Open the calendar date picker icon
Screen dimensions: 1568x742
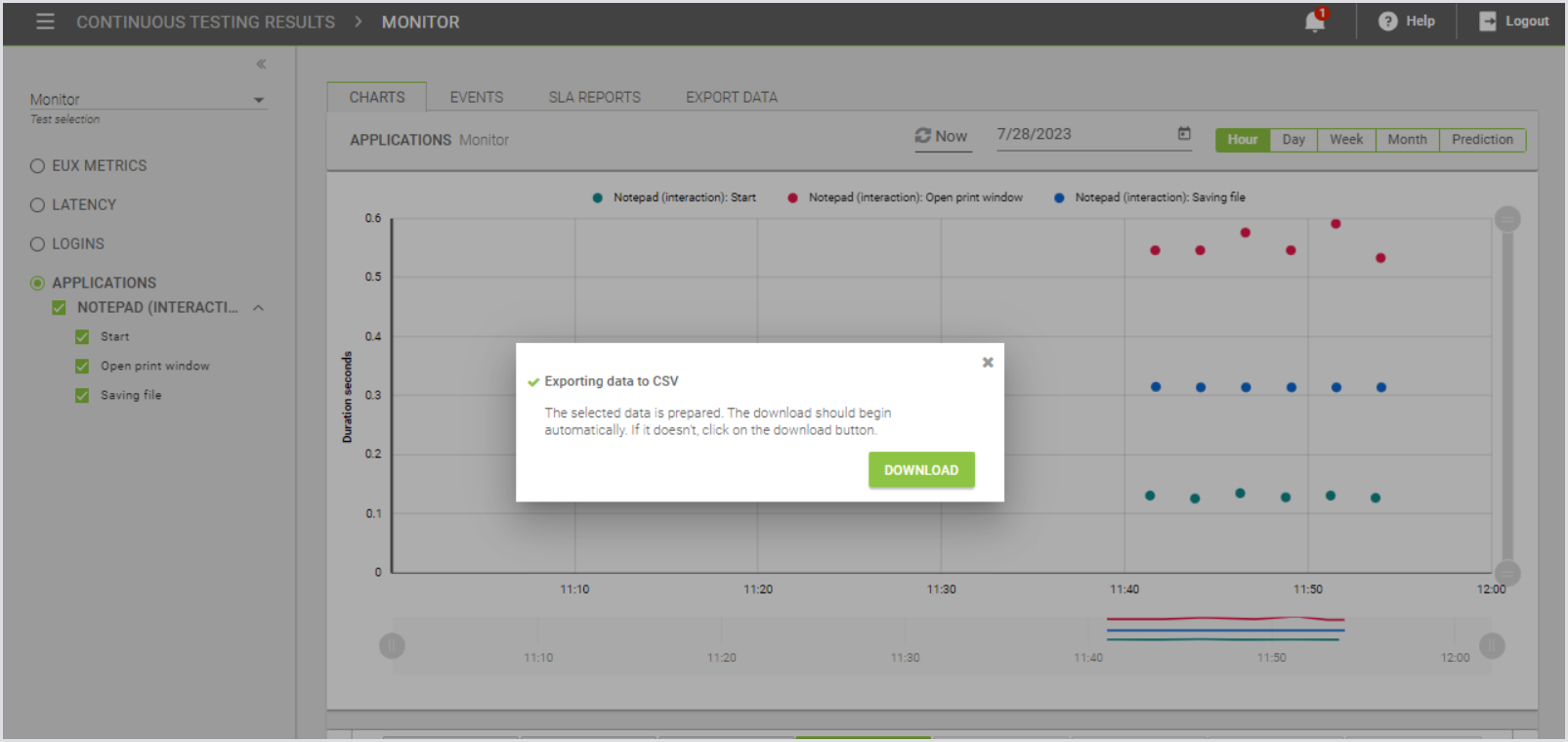(x=1184, y=134)
